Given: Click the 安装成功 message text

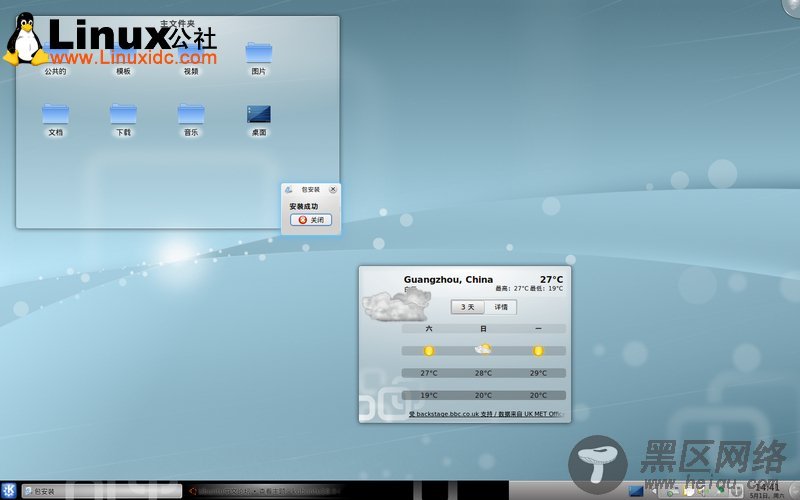Looking at the screenshot, I should (x=304, y=206).
